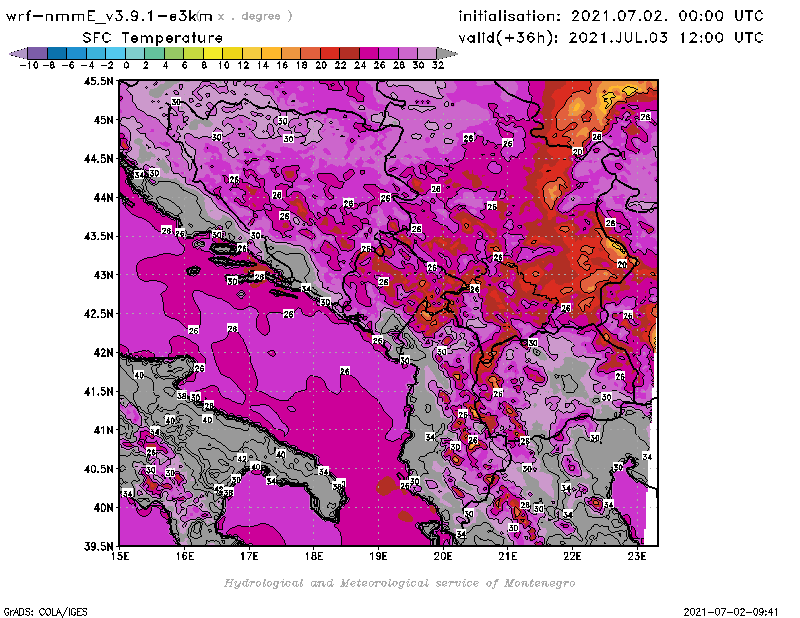Image resolution: width=800 pixels, height=618 pixels.
Task: Click the '41N' latitude axis label
Action: point(104,430)
